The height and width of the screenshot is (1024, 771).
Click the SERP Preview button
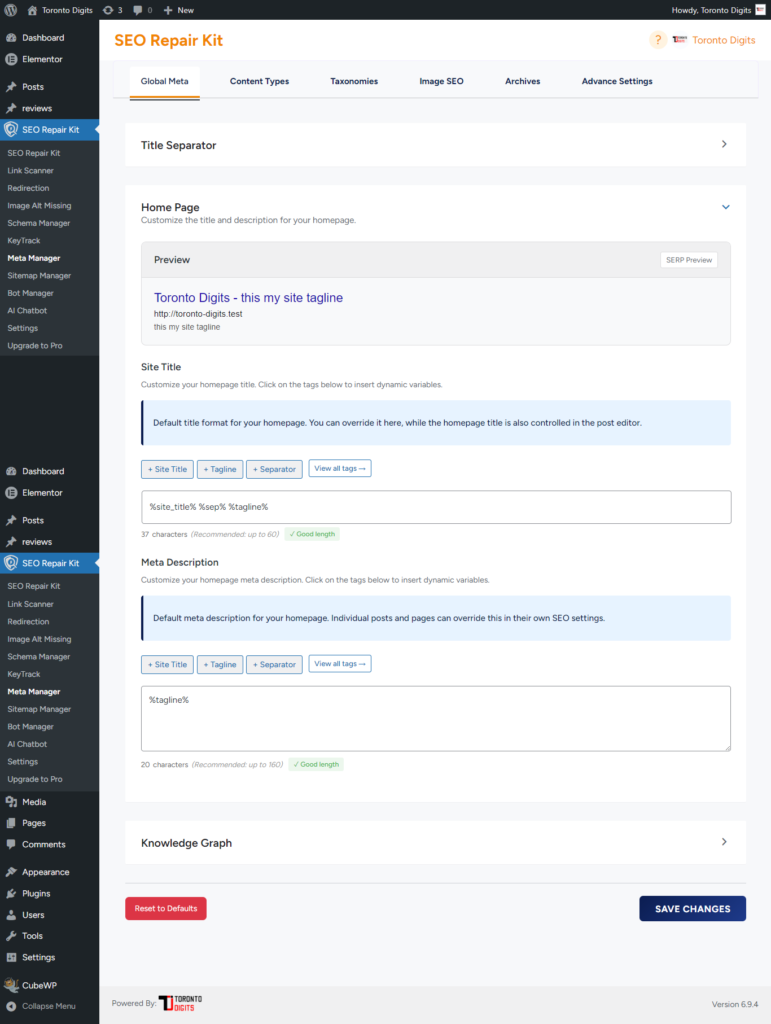pos(689,260)
